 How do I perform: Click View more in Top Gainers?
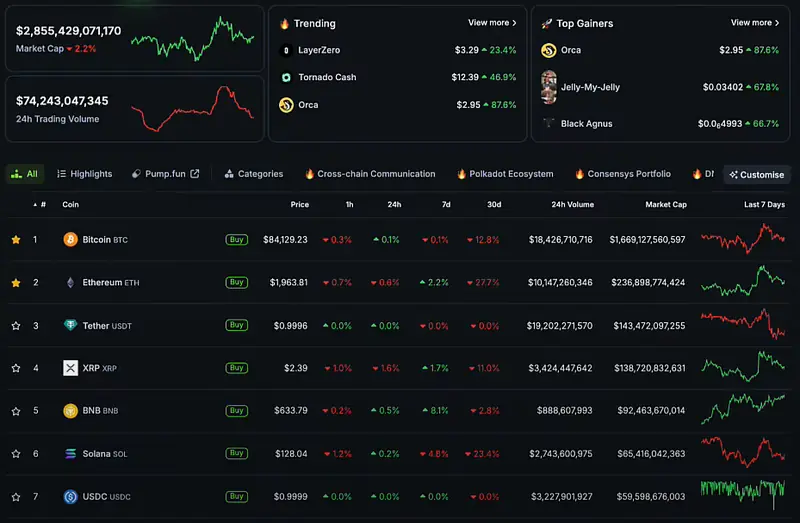(x=755, y=22)
